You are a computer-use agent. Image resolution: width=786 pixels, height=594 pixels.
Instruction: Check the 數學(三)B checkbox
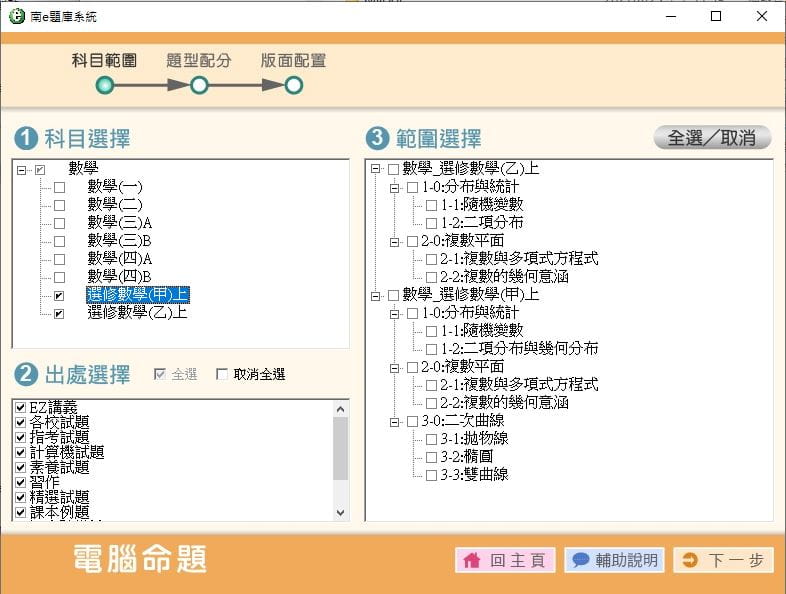(60, 242)
